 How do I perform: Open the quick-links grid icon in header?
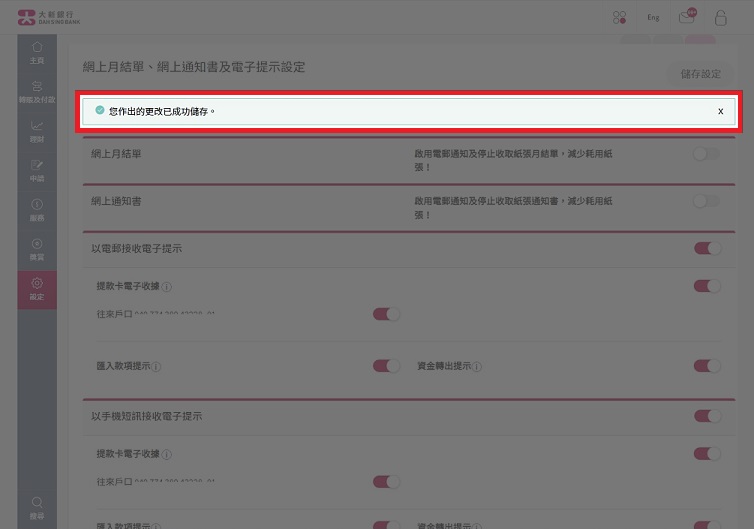coord(619,18)
